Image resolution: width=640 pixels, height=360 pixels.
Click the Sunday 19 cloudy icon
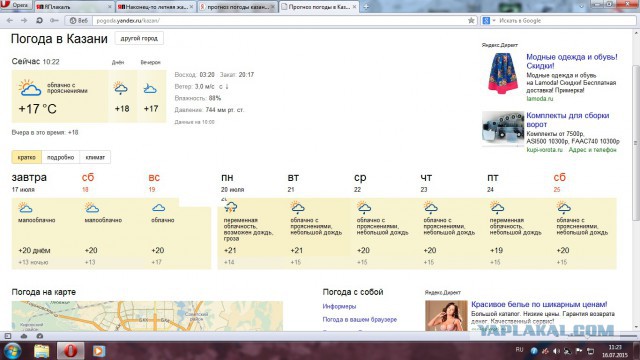click(x=158, y=208)
